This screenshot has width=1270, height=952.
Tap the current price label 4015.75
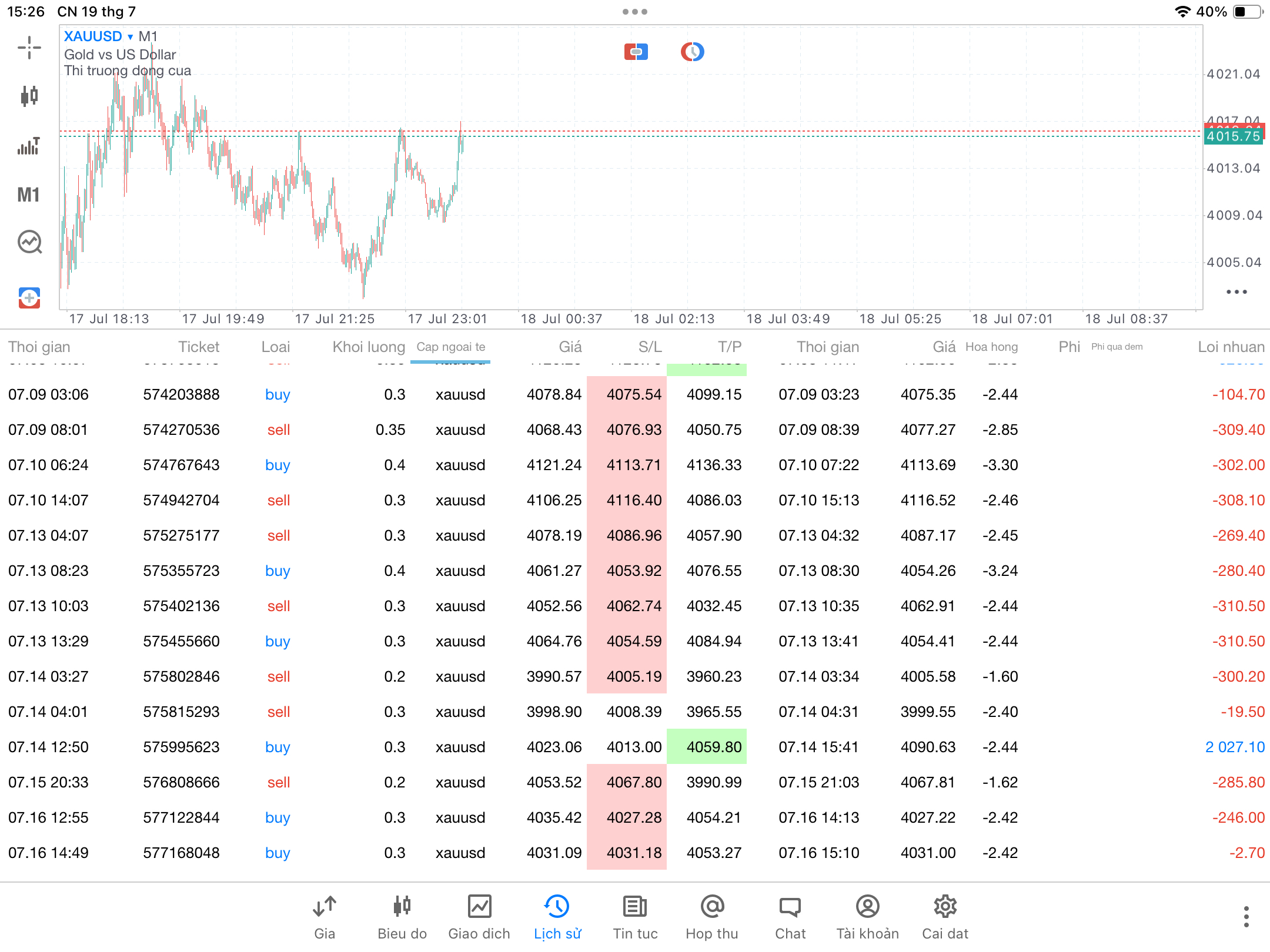point(1233,136)
